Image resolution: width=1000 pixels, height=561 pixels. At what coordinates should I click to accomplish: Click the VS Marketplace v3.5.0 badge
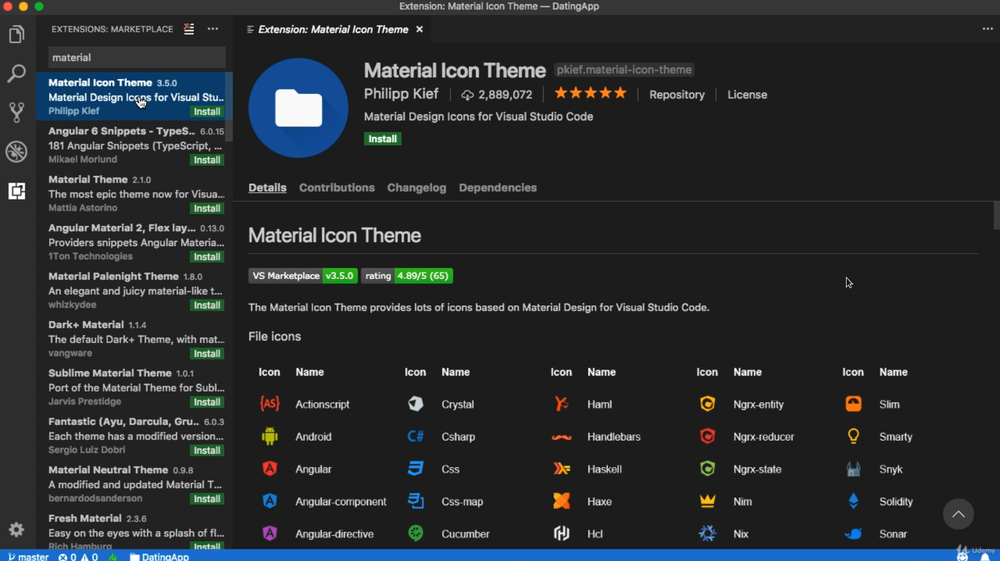(x=303, y=275)
